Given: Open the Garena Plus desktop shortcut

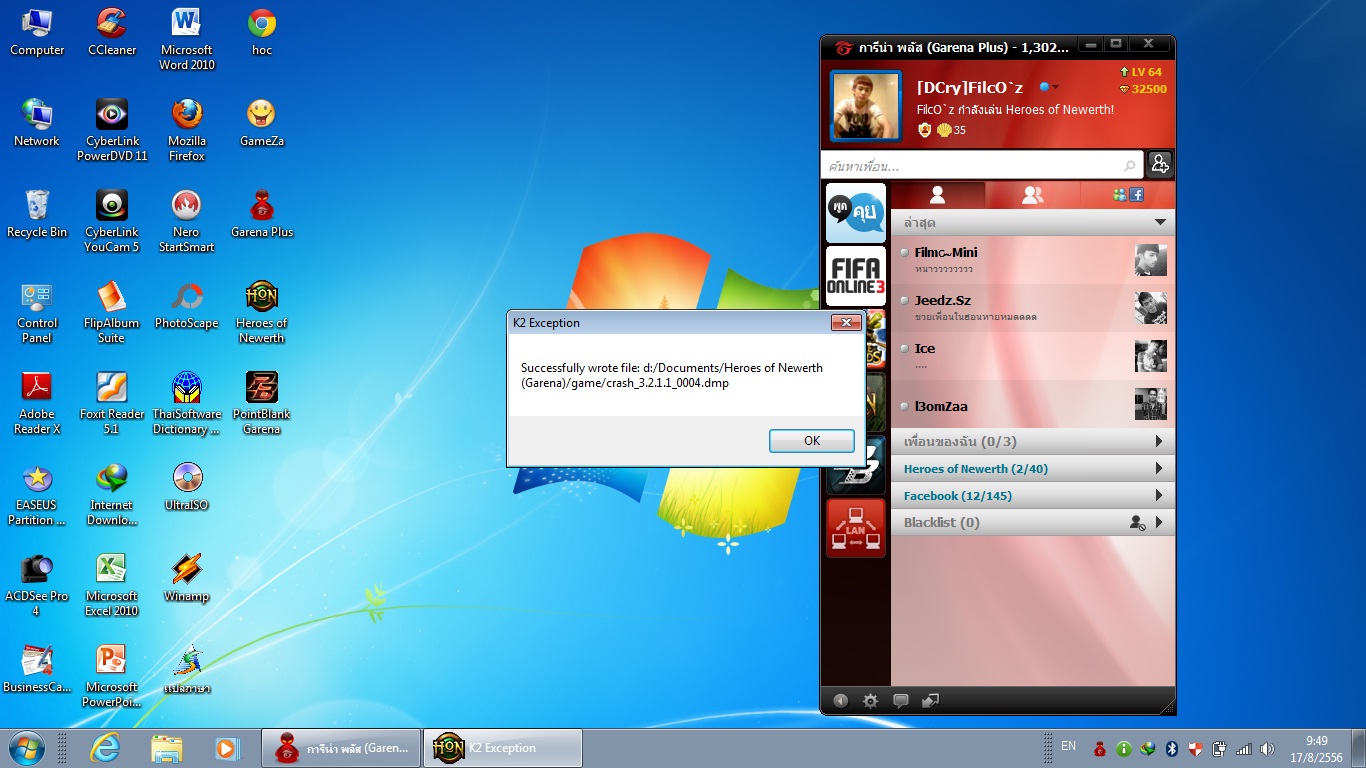Looking at the screenshot, I should 262,214.
